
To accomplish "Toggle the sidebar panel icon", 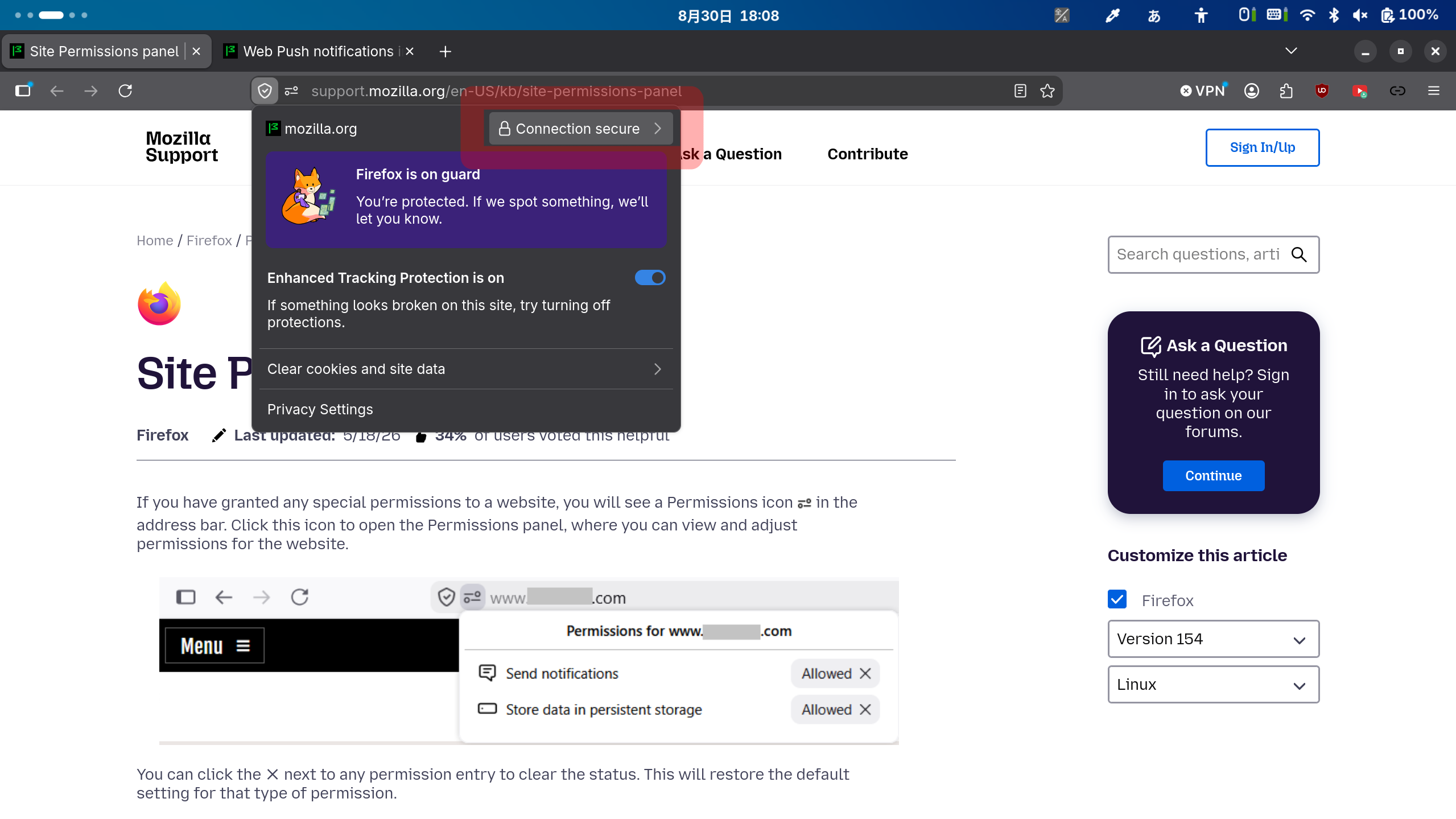I will [x=23, y=90].
